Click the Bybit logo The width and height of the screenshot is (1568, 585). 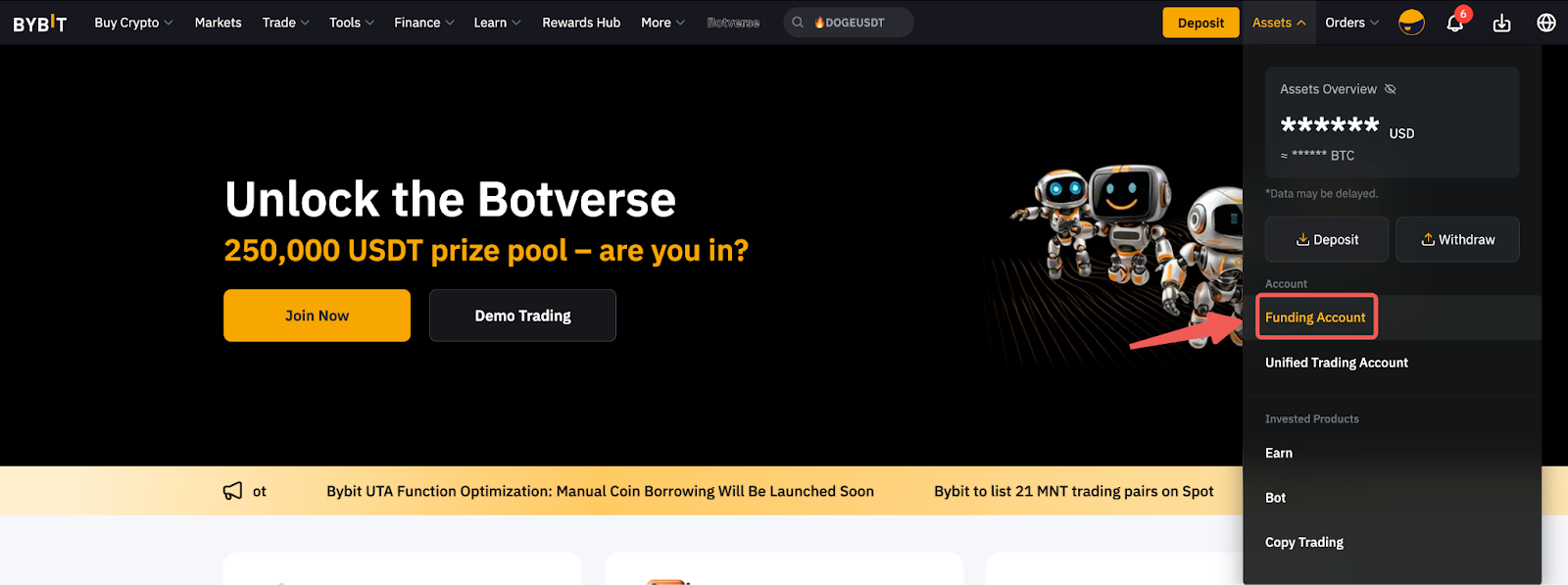pyautogui.click(x=40, y=24)
